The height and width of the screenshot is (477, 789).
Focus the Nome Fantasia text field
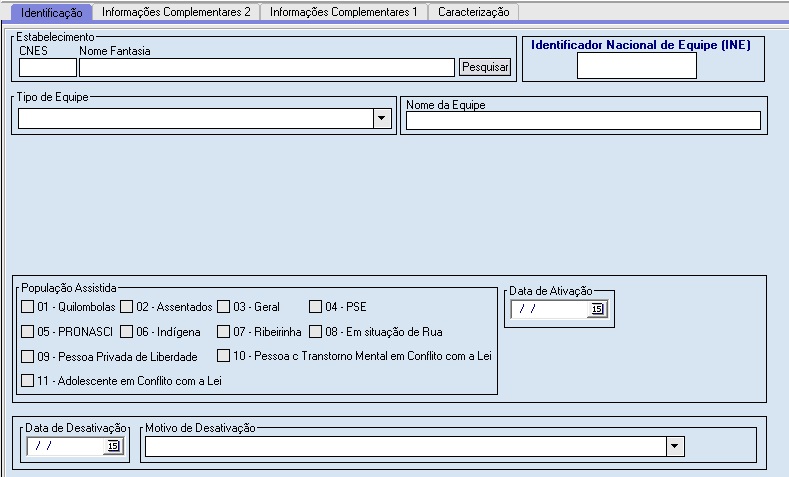click(x=267, y=67)
